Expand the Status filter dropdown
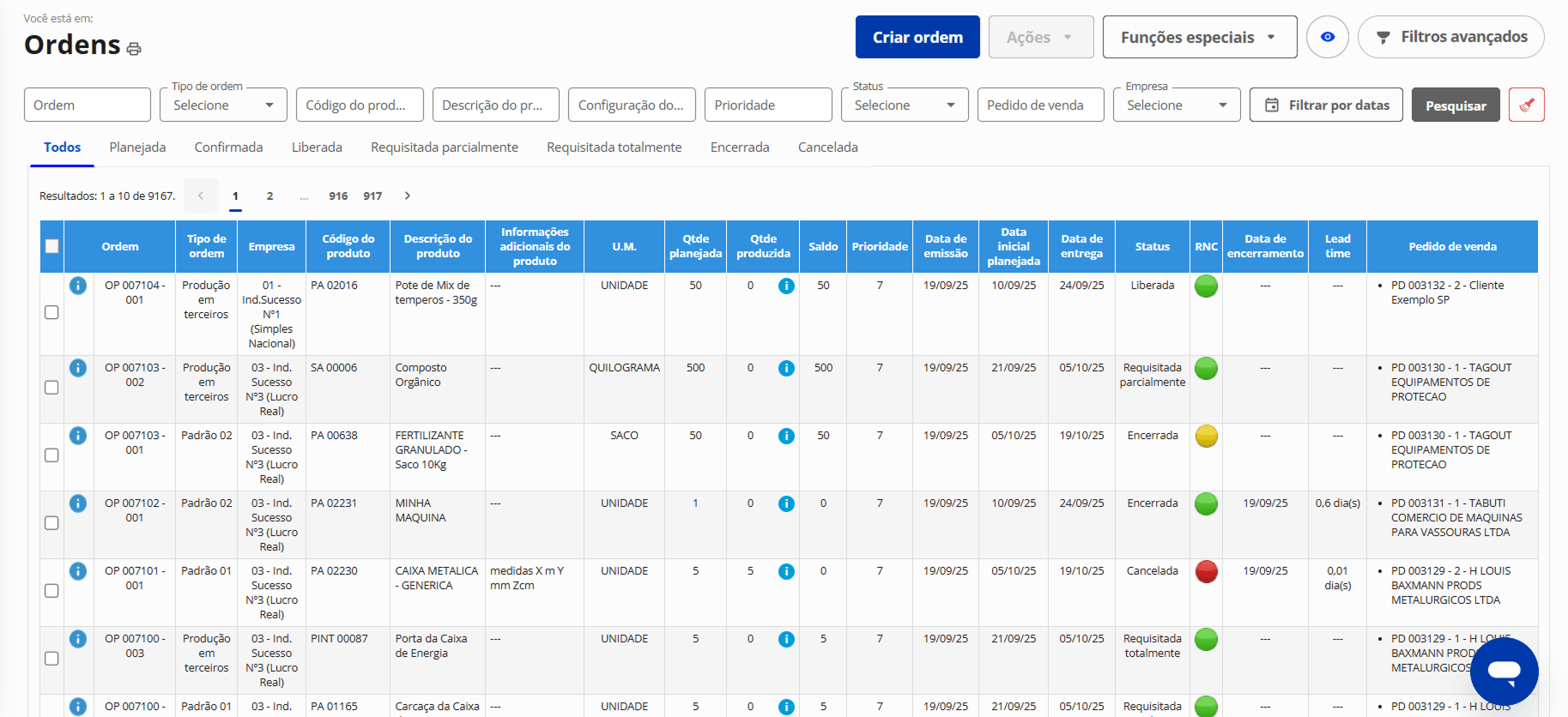The height and width of the screenshot is (717, 1568). (905, 105)
